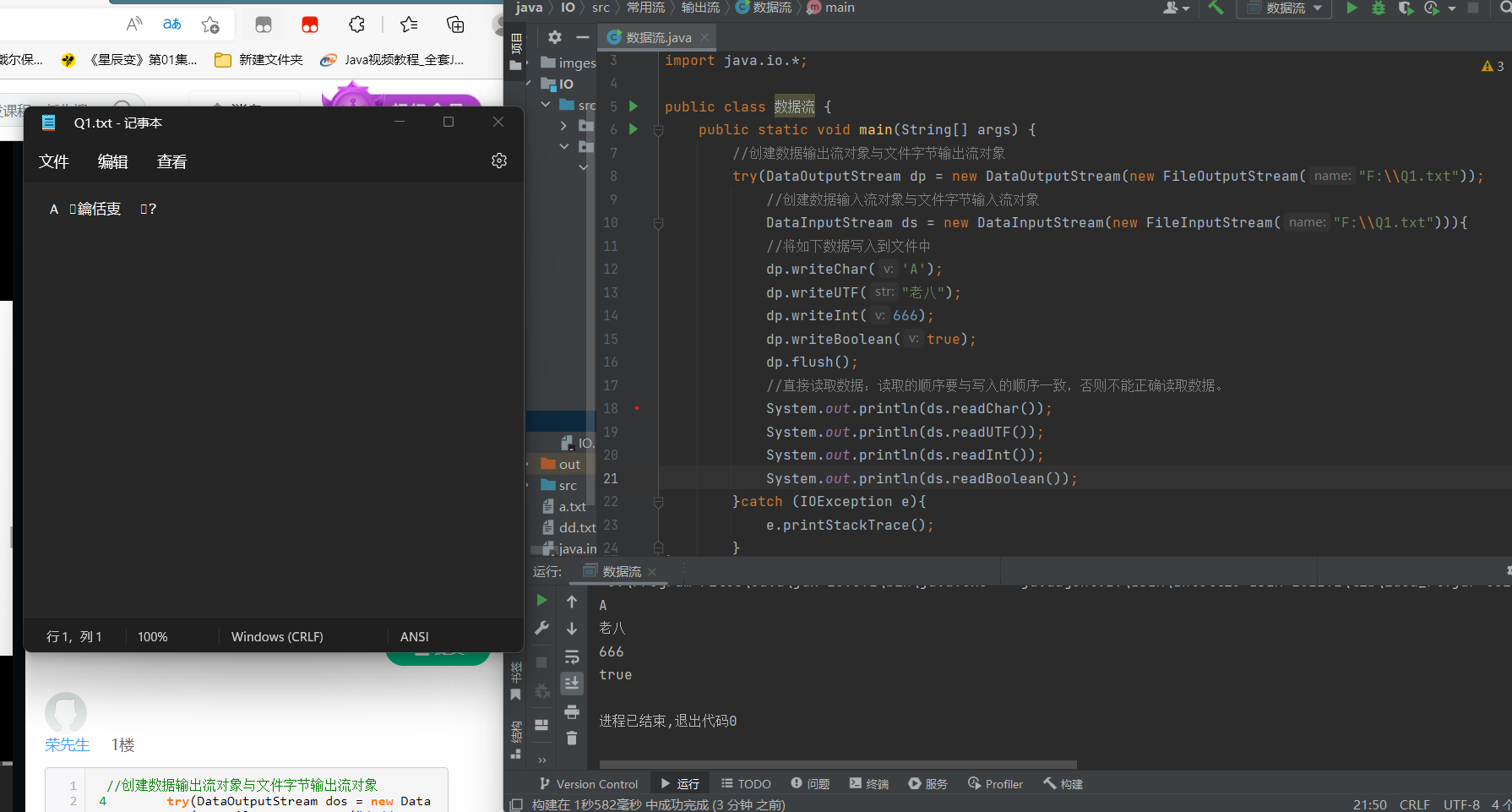Click restore layout icon in Run panel
This screenshot has width=1512, height=812.
point(542,725)
